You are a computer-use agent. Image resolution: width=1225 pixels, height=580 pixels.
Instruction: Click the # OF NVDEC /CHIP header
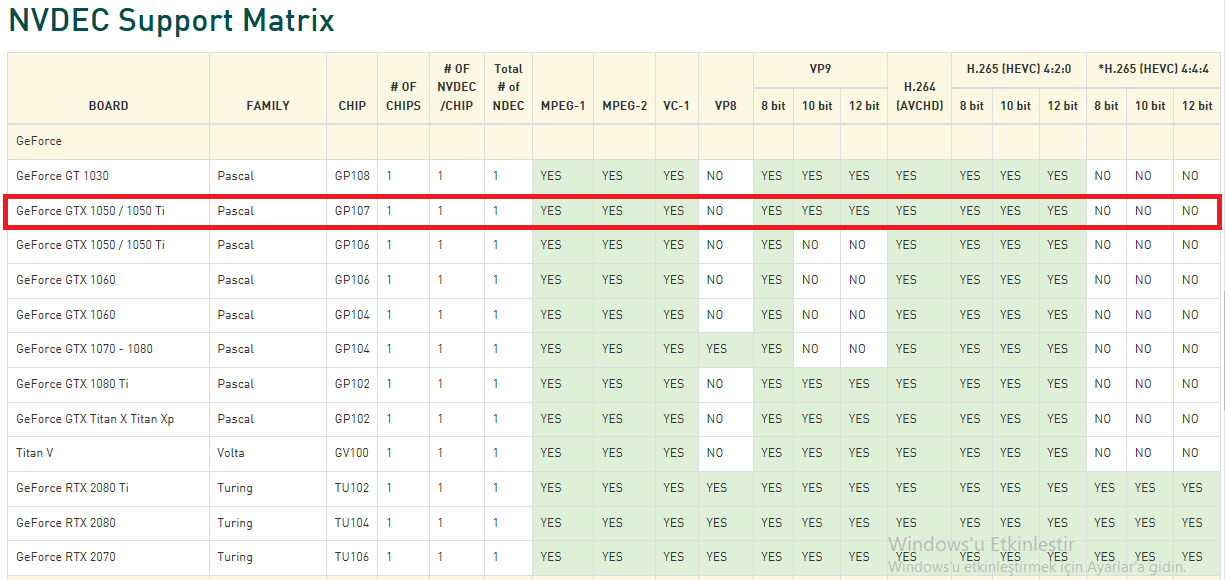[x=457, y=87]
